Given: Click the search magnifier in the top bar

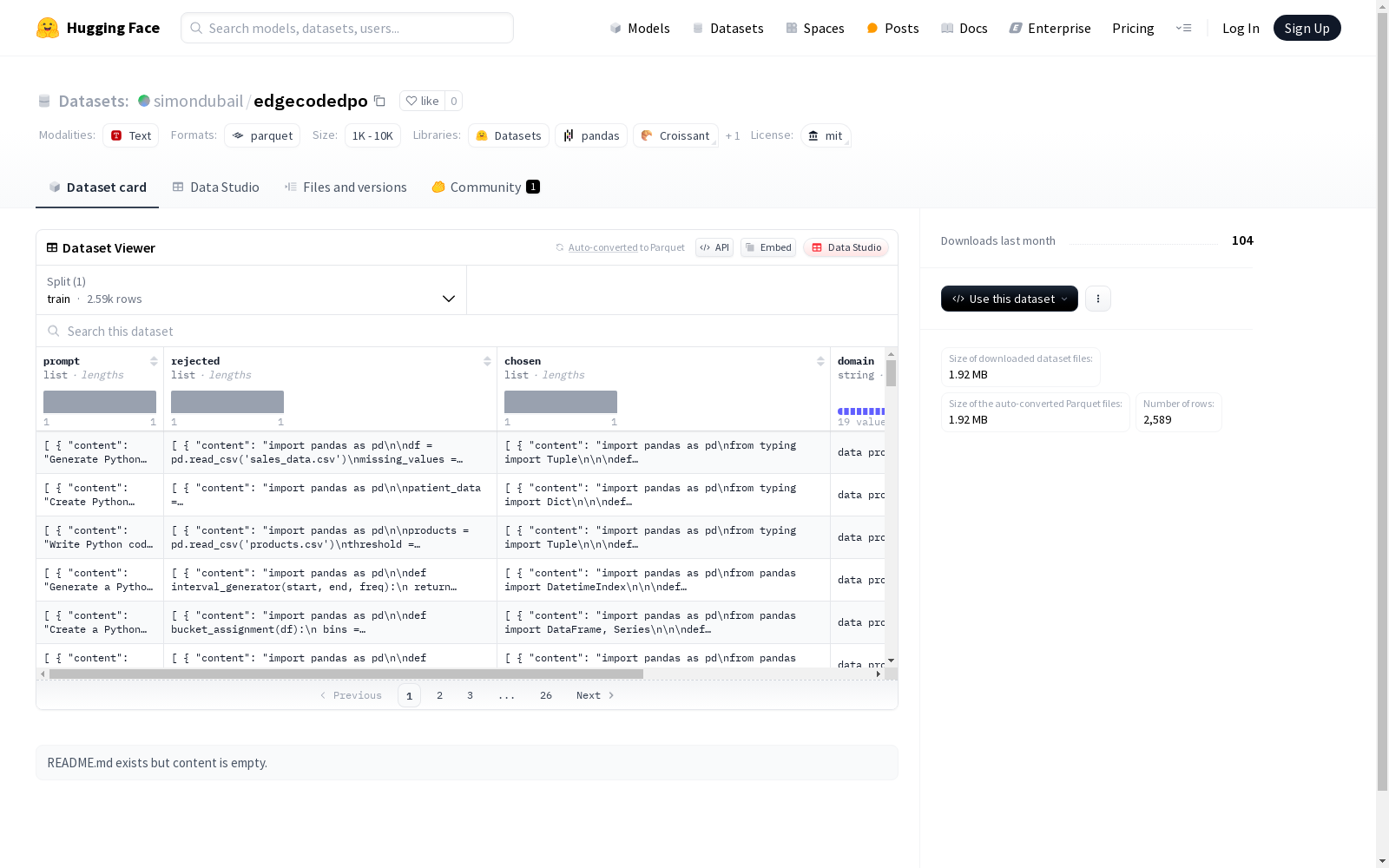Looking at the screenshot, I should (196, 28).
